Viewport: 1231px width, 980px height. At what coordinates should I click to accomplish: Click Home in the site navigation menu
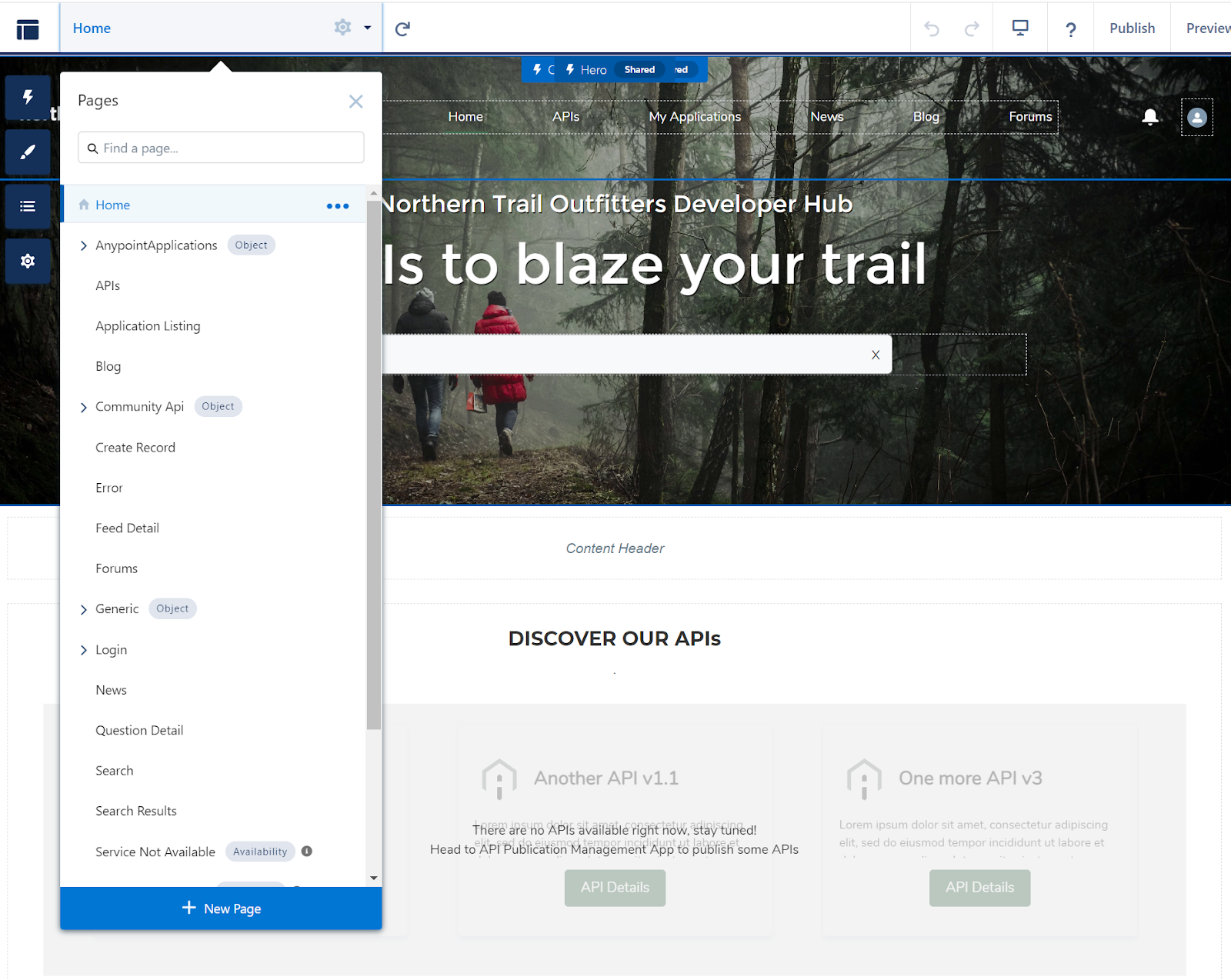[x=465, y=116]
